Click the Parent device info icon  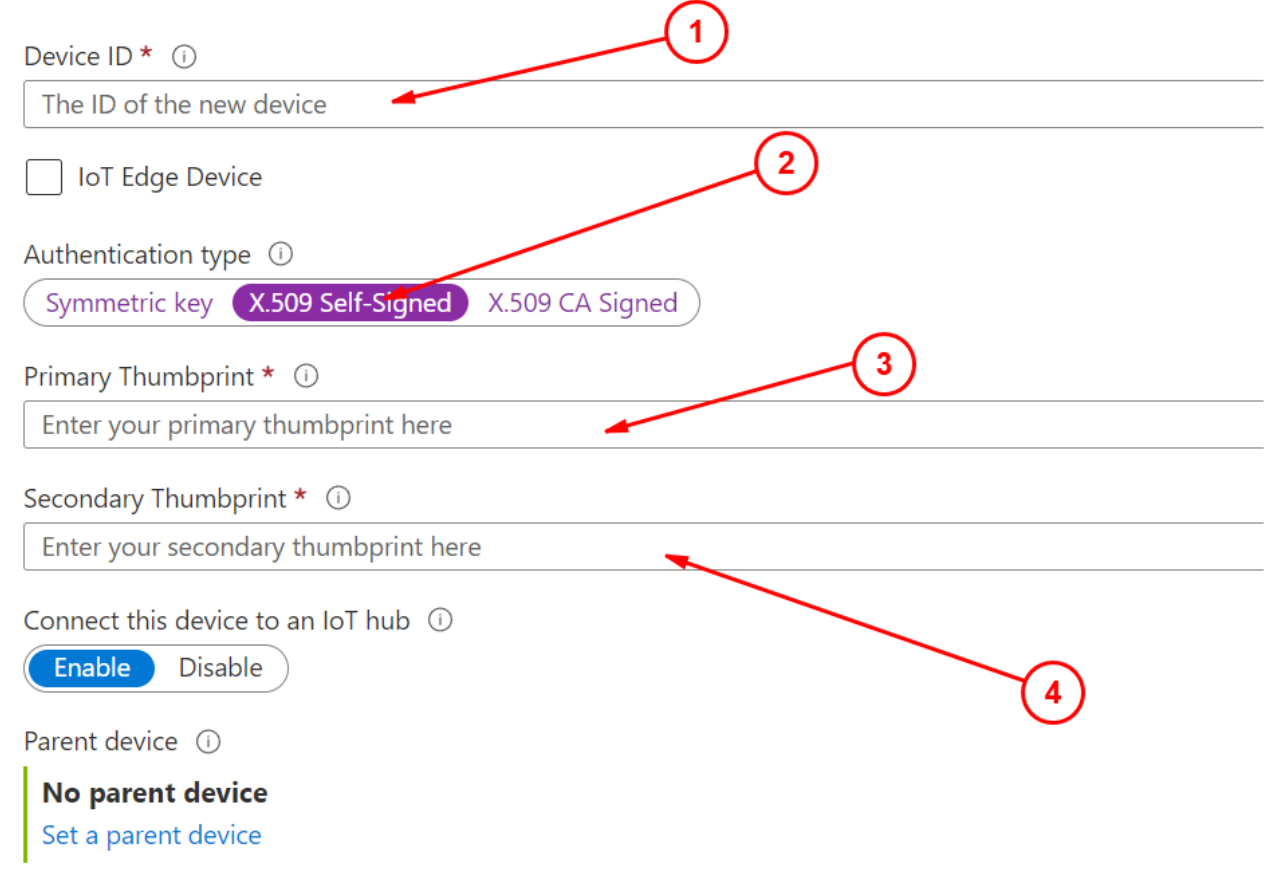[208, 742]
